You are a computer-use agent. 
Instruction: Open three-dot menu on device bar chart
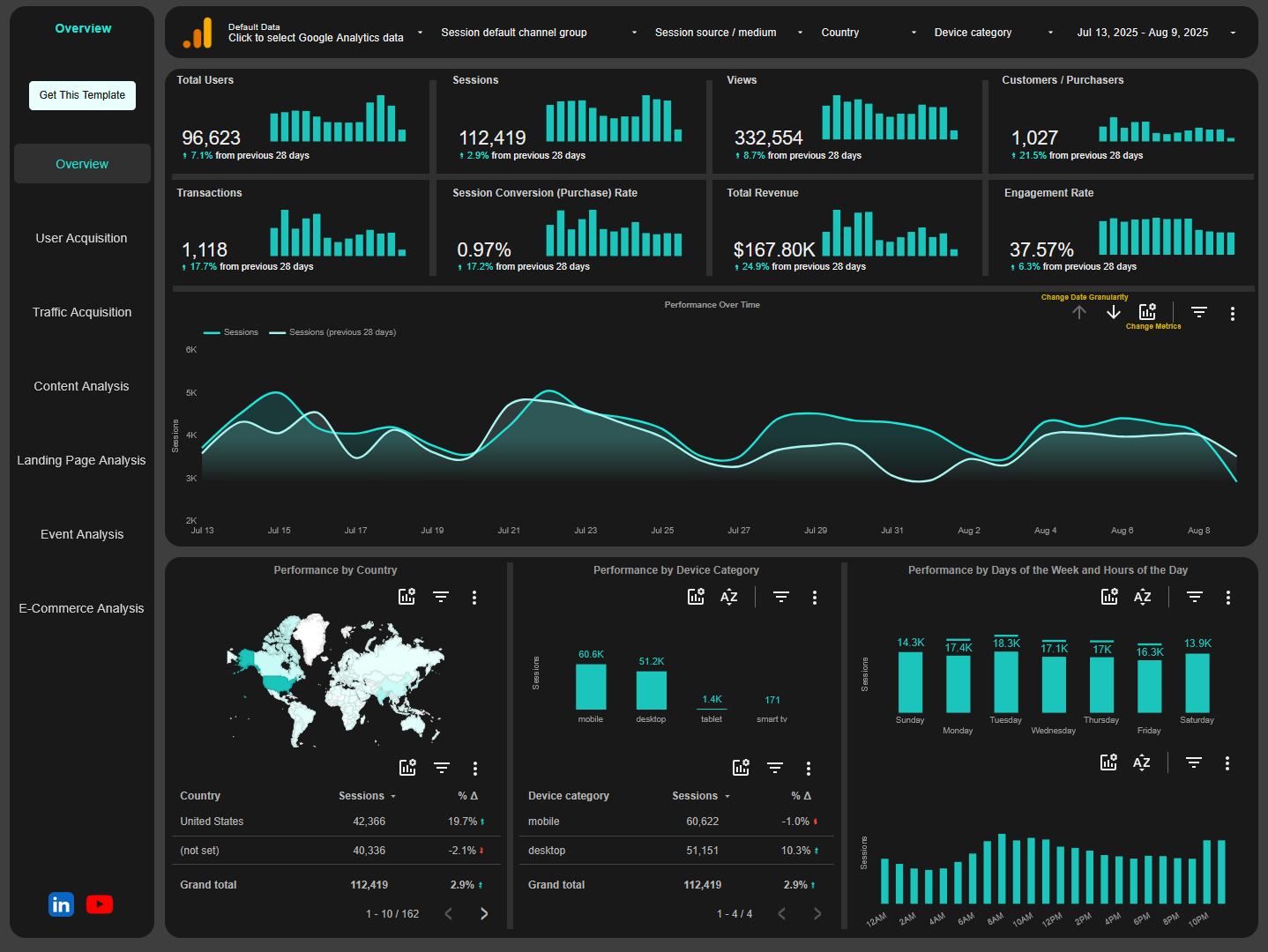815,598
